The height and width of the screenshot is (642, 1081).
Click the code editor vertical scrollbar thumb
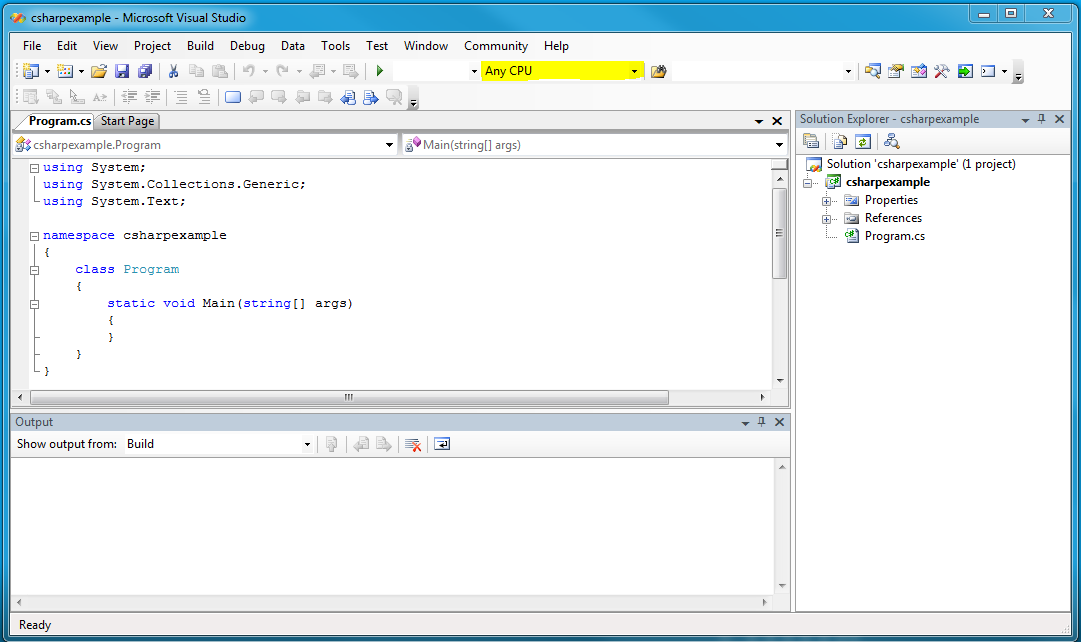coord(779,233)
